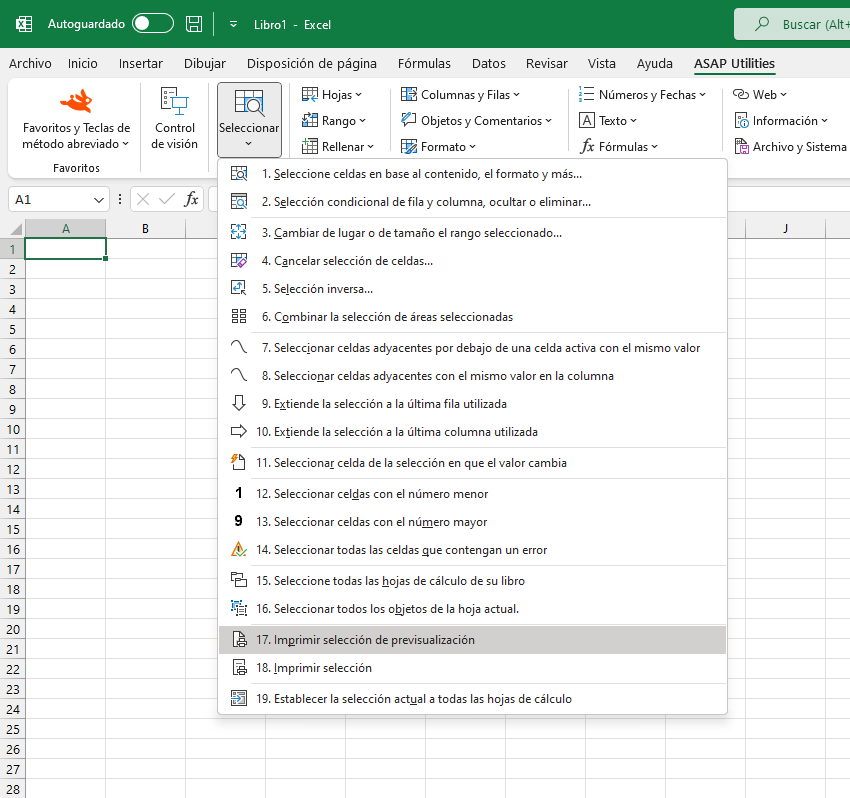Viewport: 850px width, 798px height.
Task: Choose Selección condicional de fila y columna
Action: coord(472,202)
